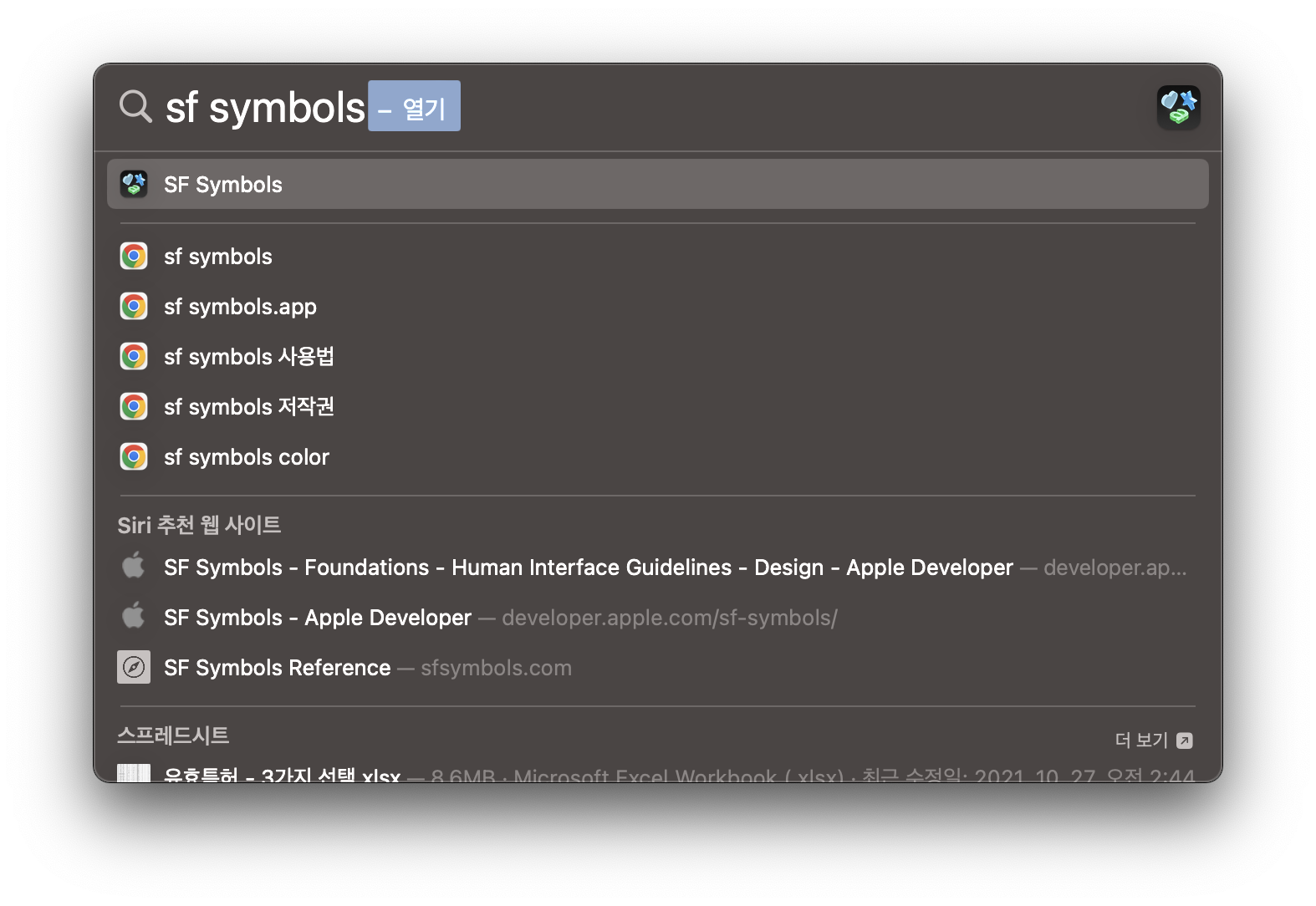Select the 'sf symbols' web suggestion
Image resolution: width=1316 pixels, height=906 pixels.
658,256
